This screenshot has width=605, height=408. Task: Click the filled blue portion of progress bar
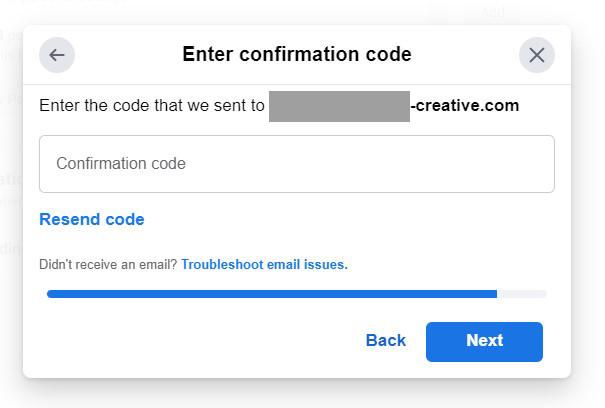[x=272, y=294]
